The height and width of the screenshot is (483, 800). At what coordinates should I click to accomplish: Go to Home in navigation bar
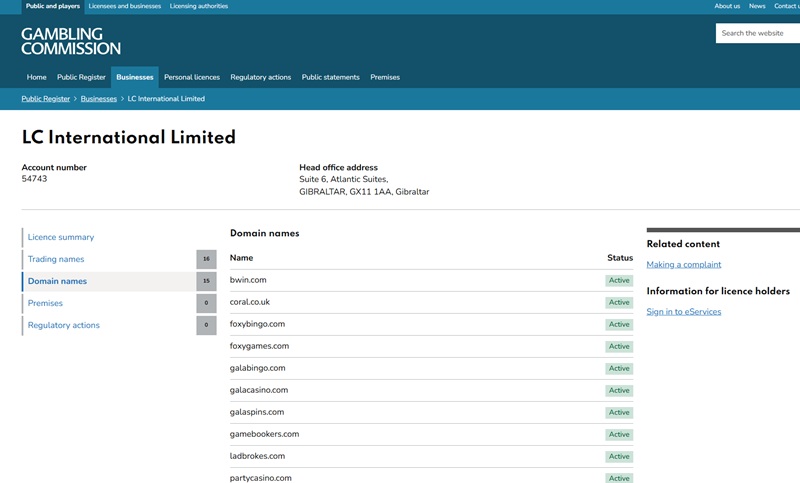(37, 77)
